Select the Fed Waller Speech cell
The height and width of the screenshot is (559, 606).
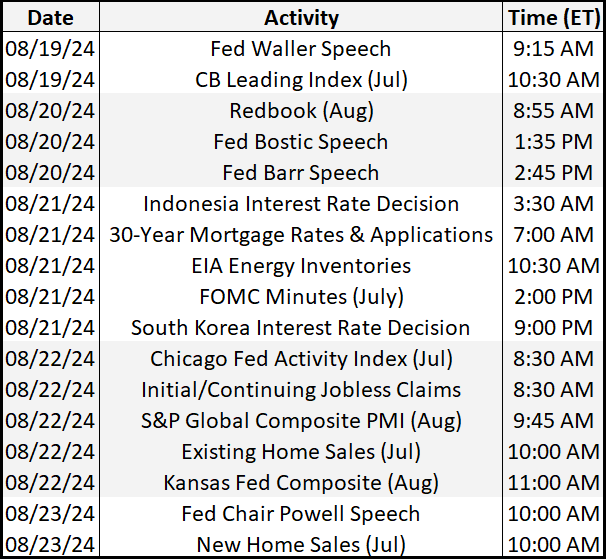tap(301, 48)
